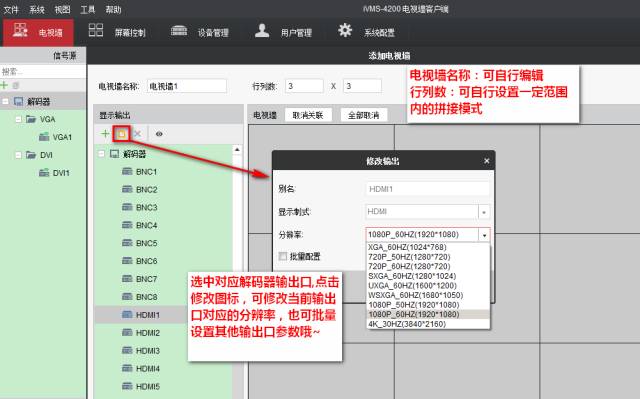Viewport: 640px width, 399px height.
Task: Click the delete X icon in output toolbar
Action: (x=138, y=133)
